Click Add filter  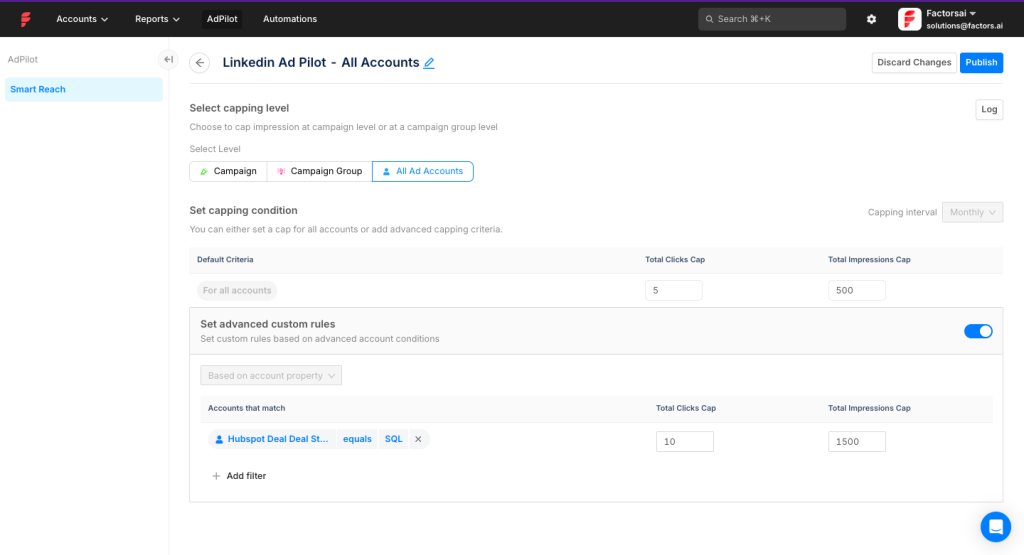point(239,476)
